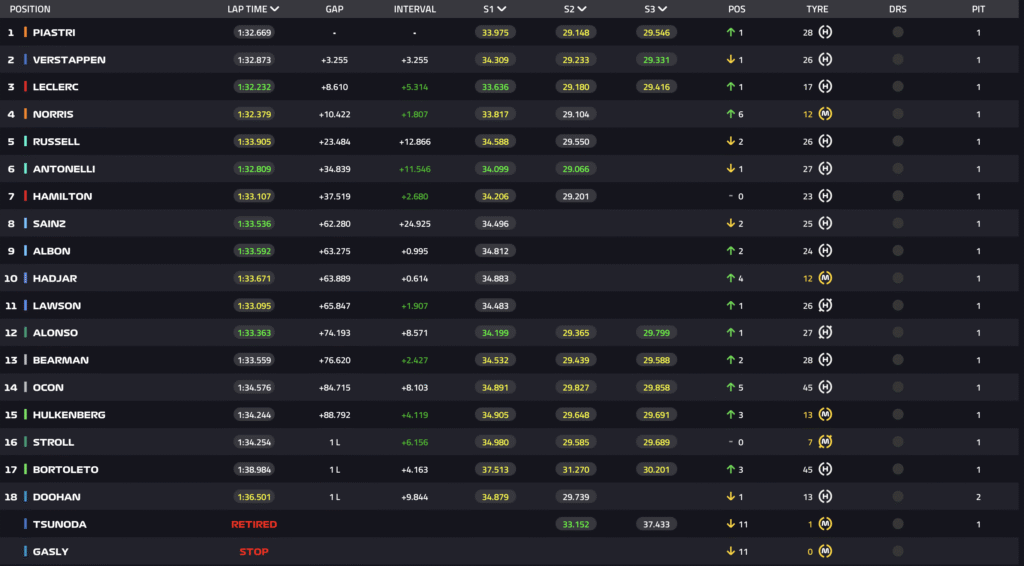Viewport: 1024px width, 566px height.
Task: Click Gasly's red STOP status
Action: click(x=254, y=552)
